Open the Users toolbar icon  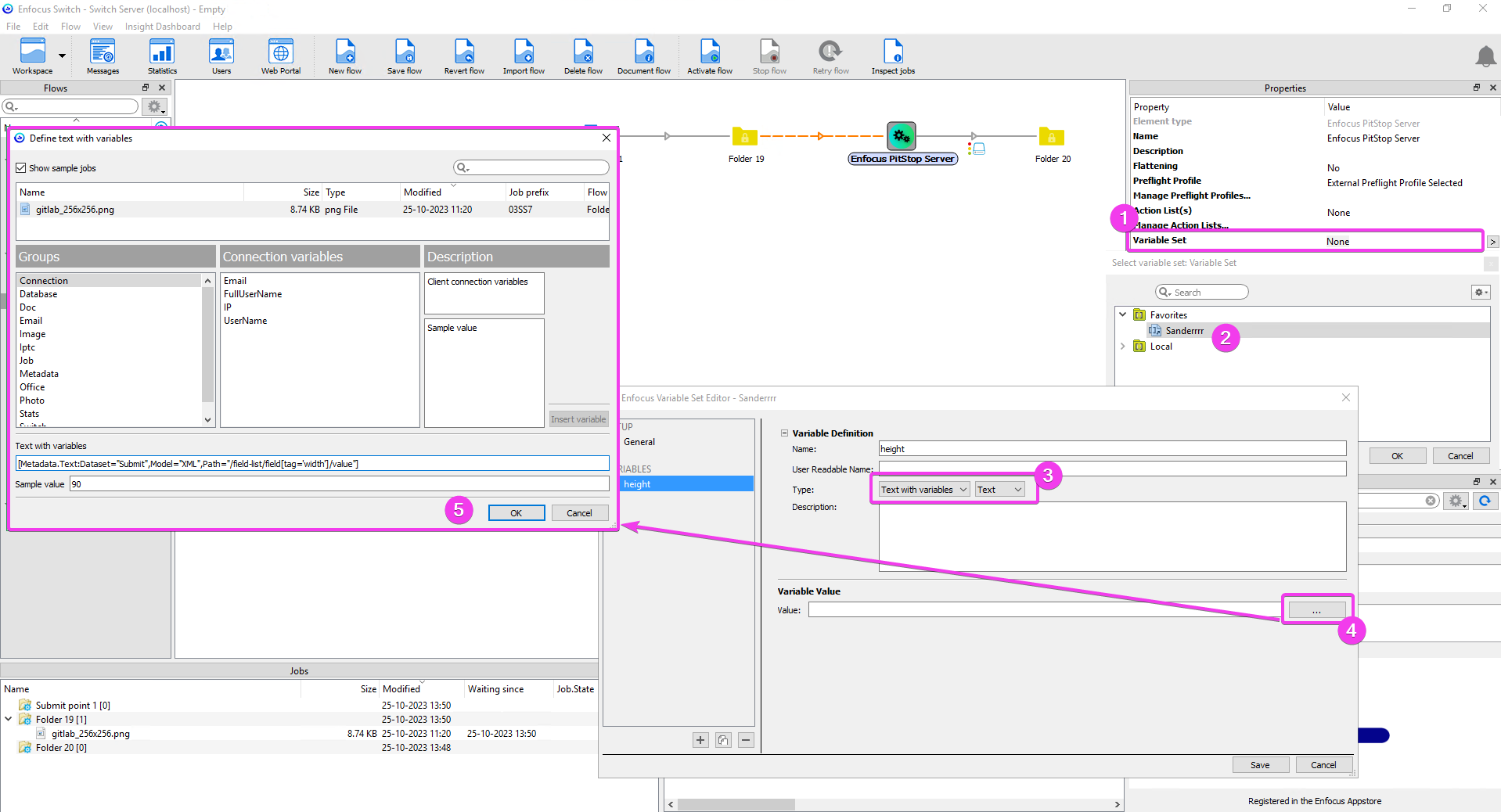(x=221, y=56)
